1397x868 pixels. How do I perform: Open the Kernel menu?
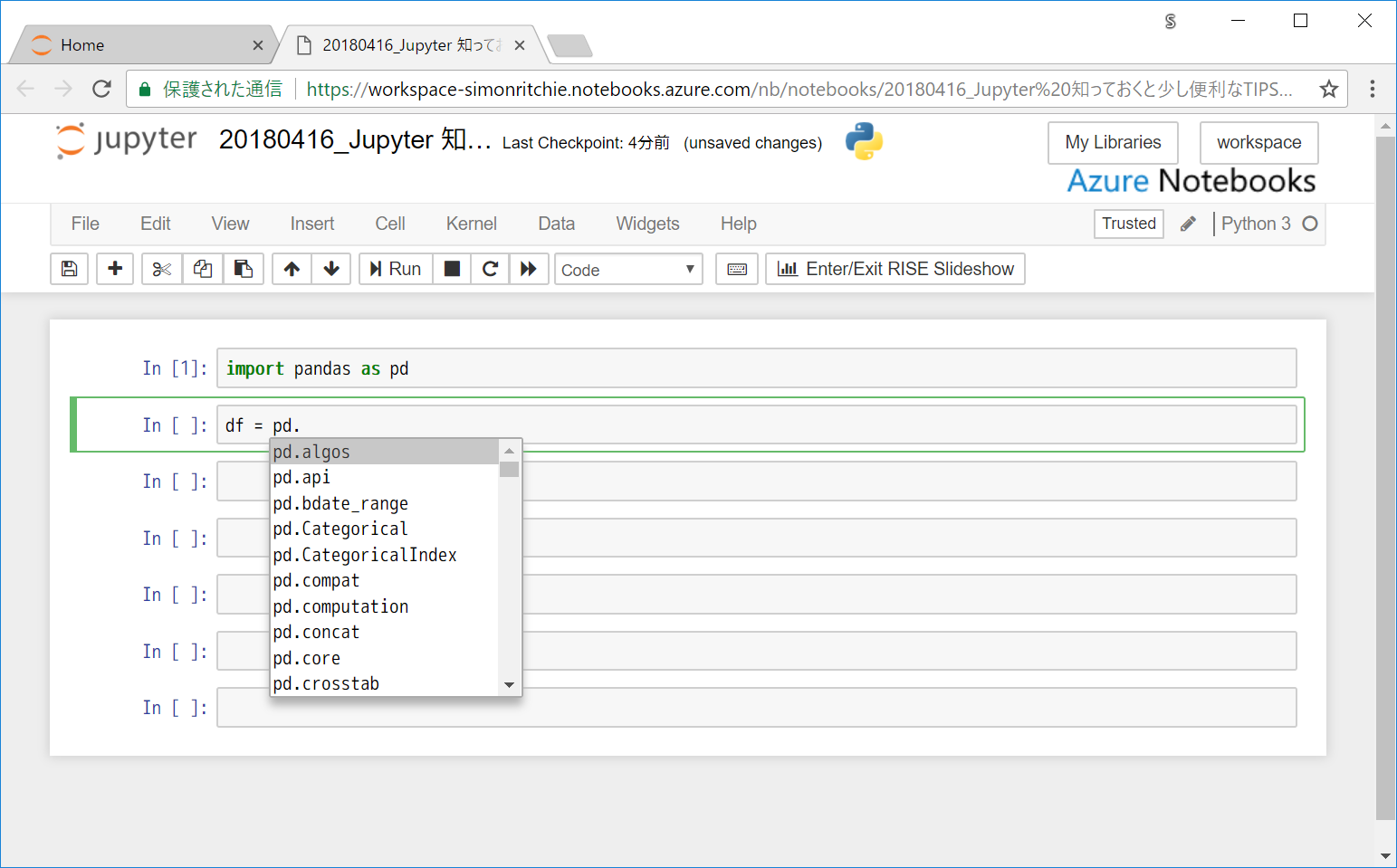(x=471, y=224)
